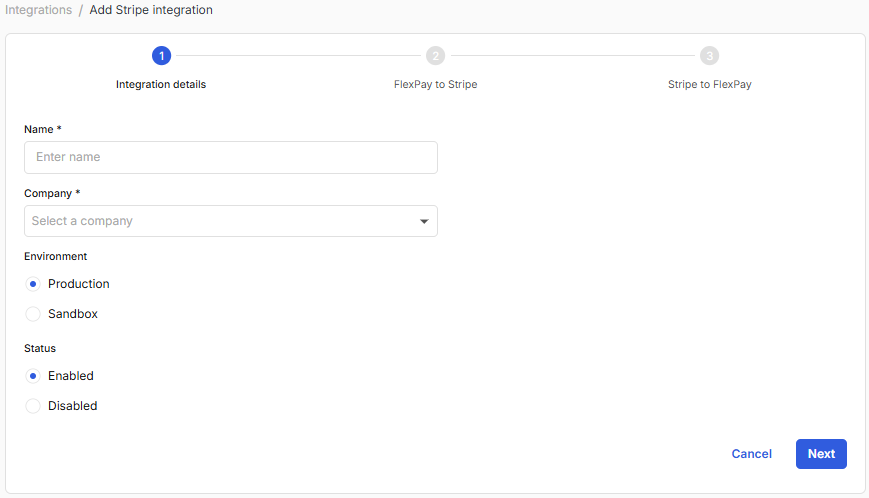Choose the Enabled status radio button
This screenshot has height=498, width=869.
[33, 376]
